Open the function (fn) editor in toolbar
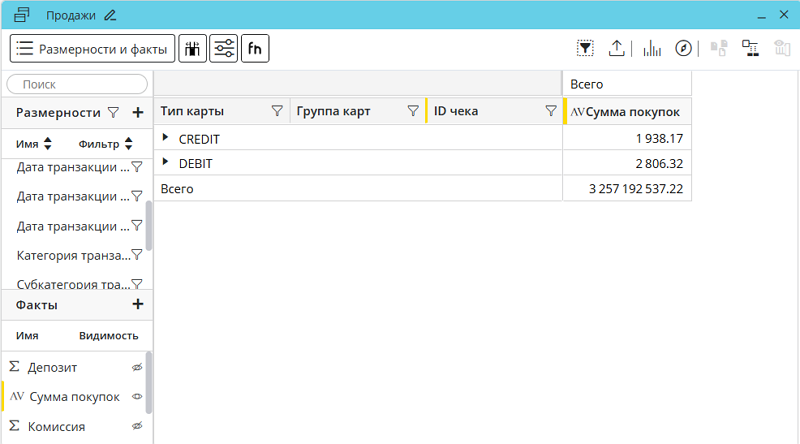The width and height of the screenshot is (800, 444). tap(255, 48)
